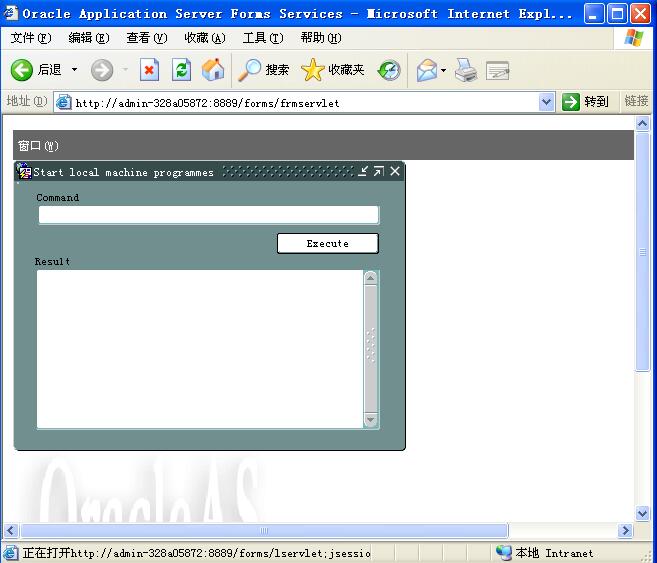Image resolution: width=657 pixels, height=563 pixels.
Task: Click browser vertical scroll up arrow
Action: [x=642, y=124]
